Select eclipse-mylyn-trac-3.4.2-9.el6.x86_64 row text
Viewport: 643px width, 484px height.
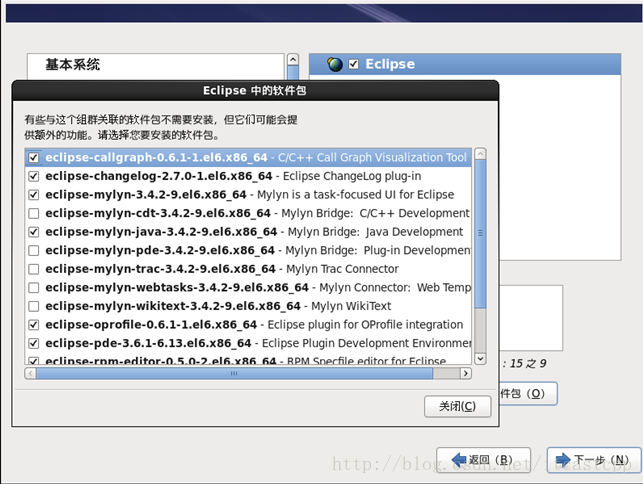(161, 269)
